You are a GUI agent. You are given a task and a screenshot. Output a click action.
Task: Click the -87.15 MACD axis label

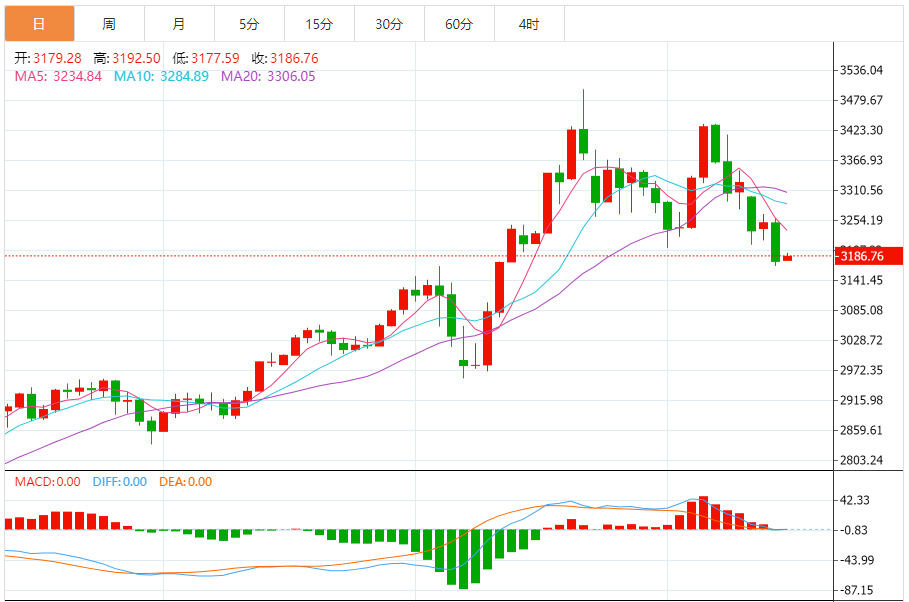pos(855,590)
